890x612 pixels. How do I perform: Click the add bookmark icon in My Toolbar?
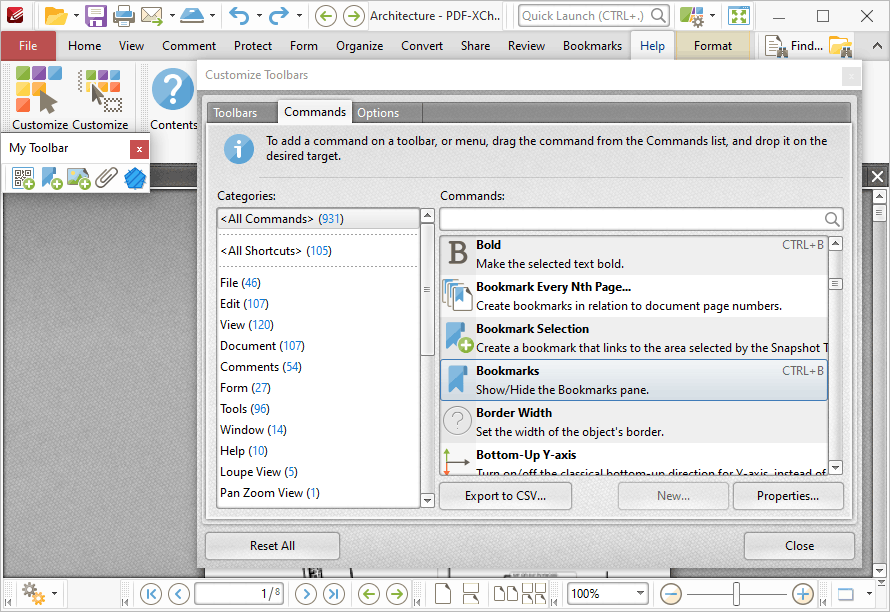click(52, 178)
